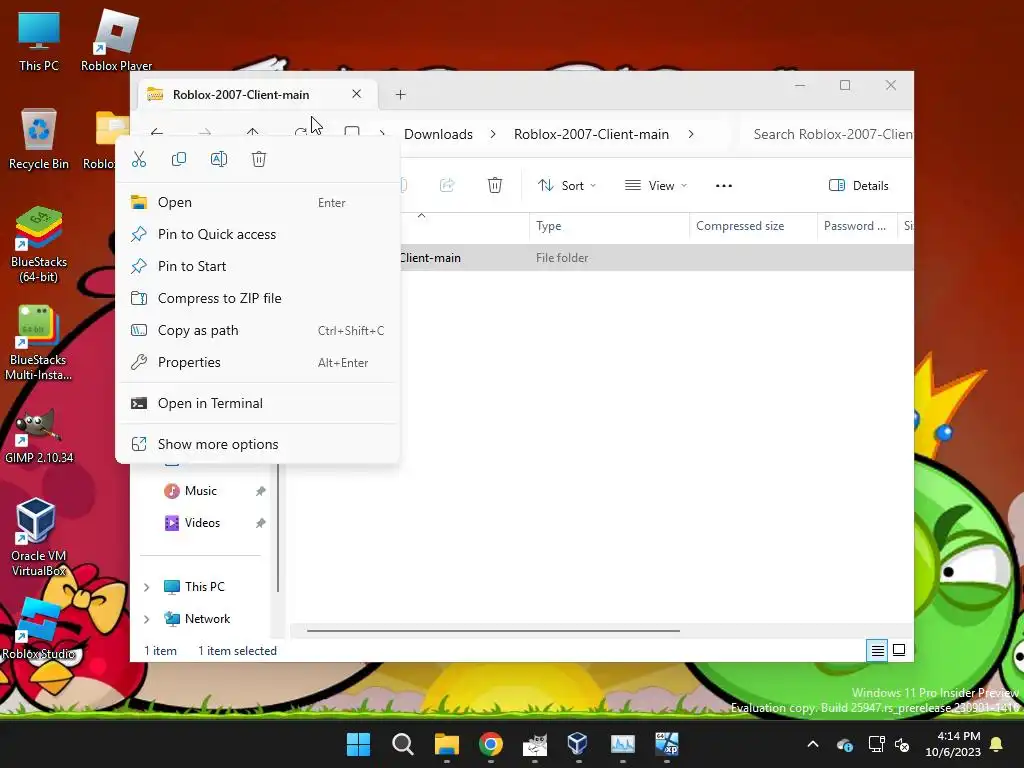Viewport: 1024px width, 768px height.
Task: Select the Roblox-2007-Client-main tab
Action: 257,94
